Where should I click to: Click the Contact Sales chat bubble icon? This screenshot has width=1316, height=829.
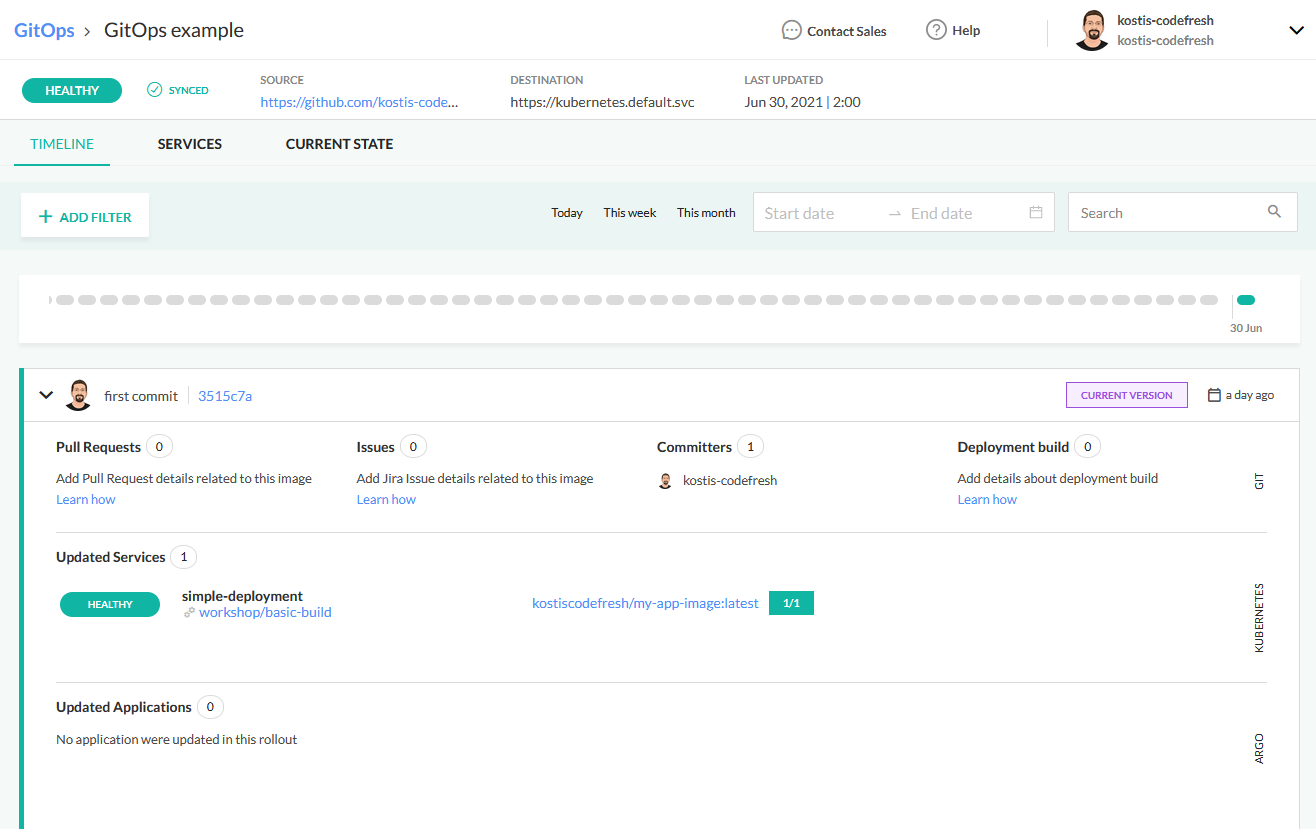(x=792, y=30)
